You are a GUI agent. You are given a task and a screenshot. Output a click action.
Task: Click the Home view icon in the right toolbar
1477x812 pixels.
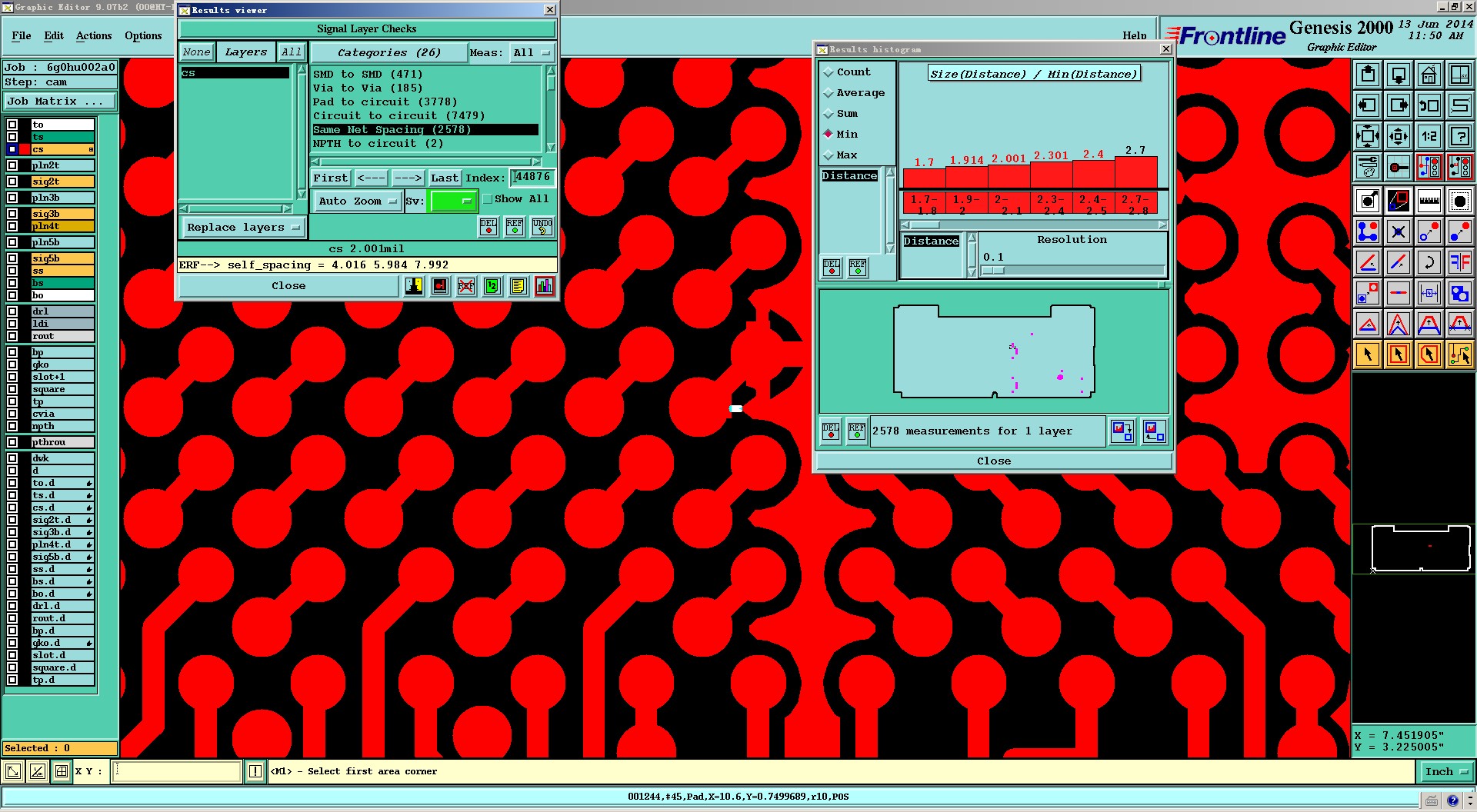point(1429,75)
